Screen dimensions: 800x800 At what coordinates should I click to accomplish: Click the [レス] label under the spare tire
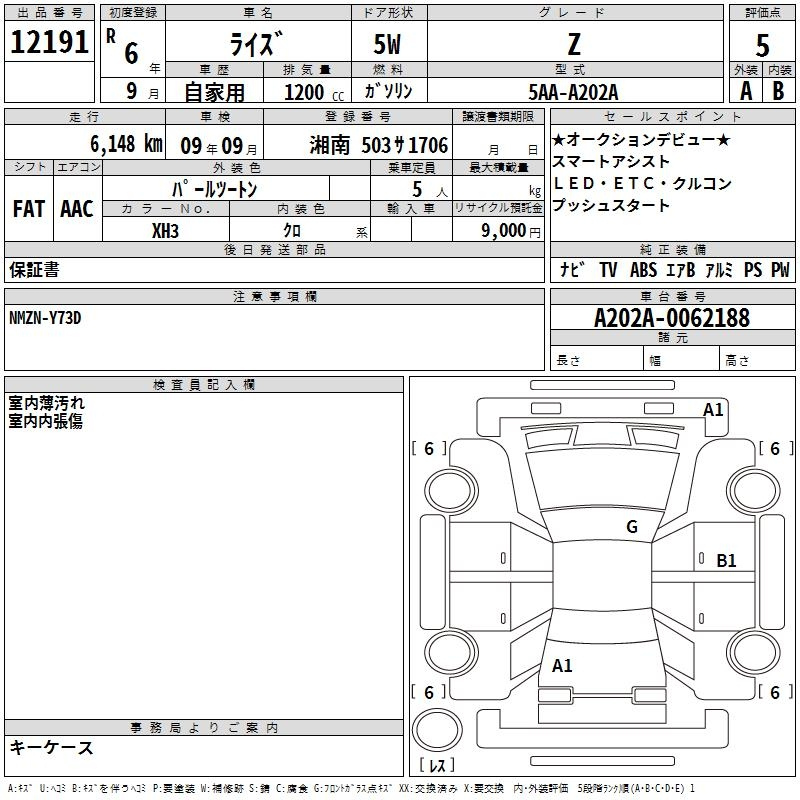[x=441, y=765]
